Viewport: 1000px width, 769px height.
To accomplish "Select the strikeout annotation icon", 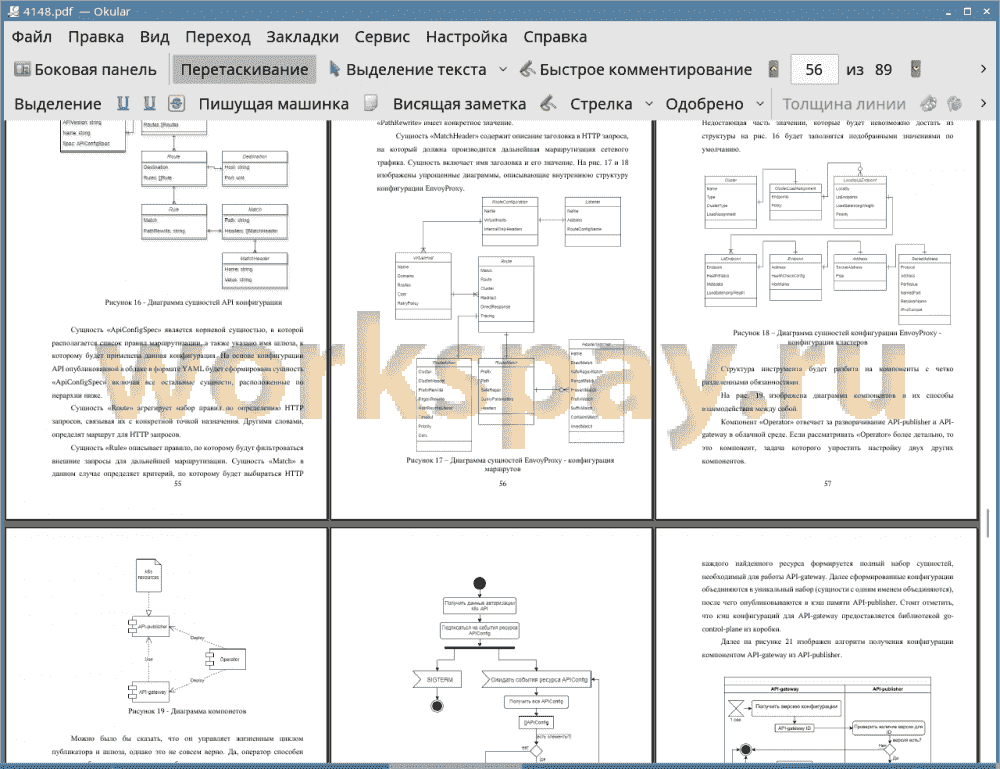I will (177, 103).
